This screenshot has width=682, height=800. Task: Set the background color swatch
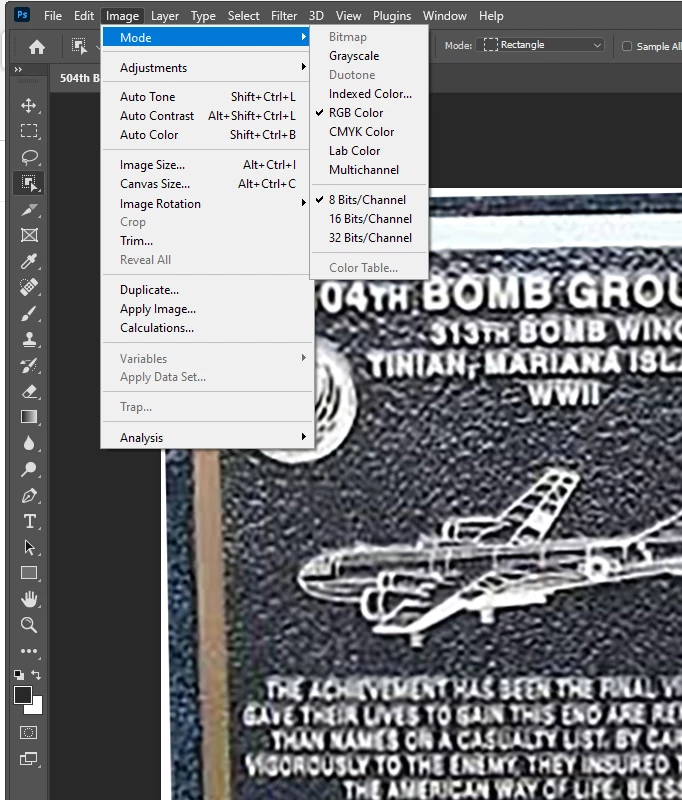pos(37,708)
